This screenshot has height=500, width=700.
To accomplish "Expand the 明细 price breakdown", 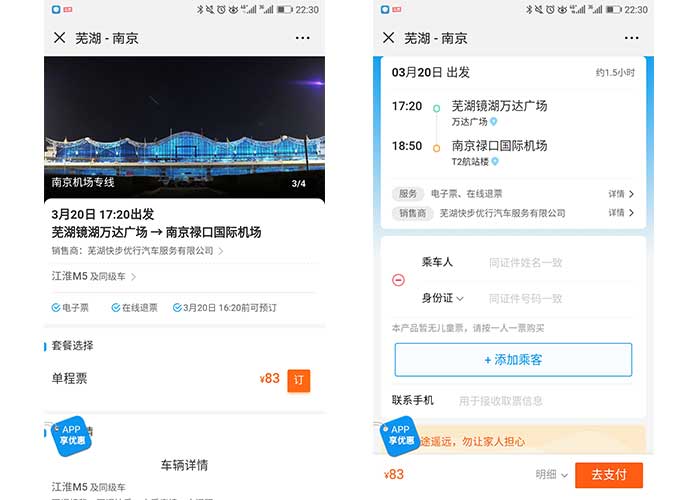I will pyautogui.click(x=552, y=475).
